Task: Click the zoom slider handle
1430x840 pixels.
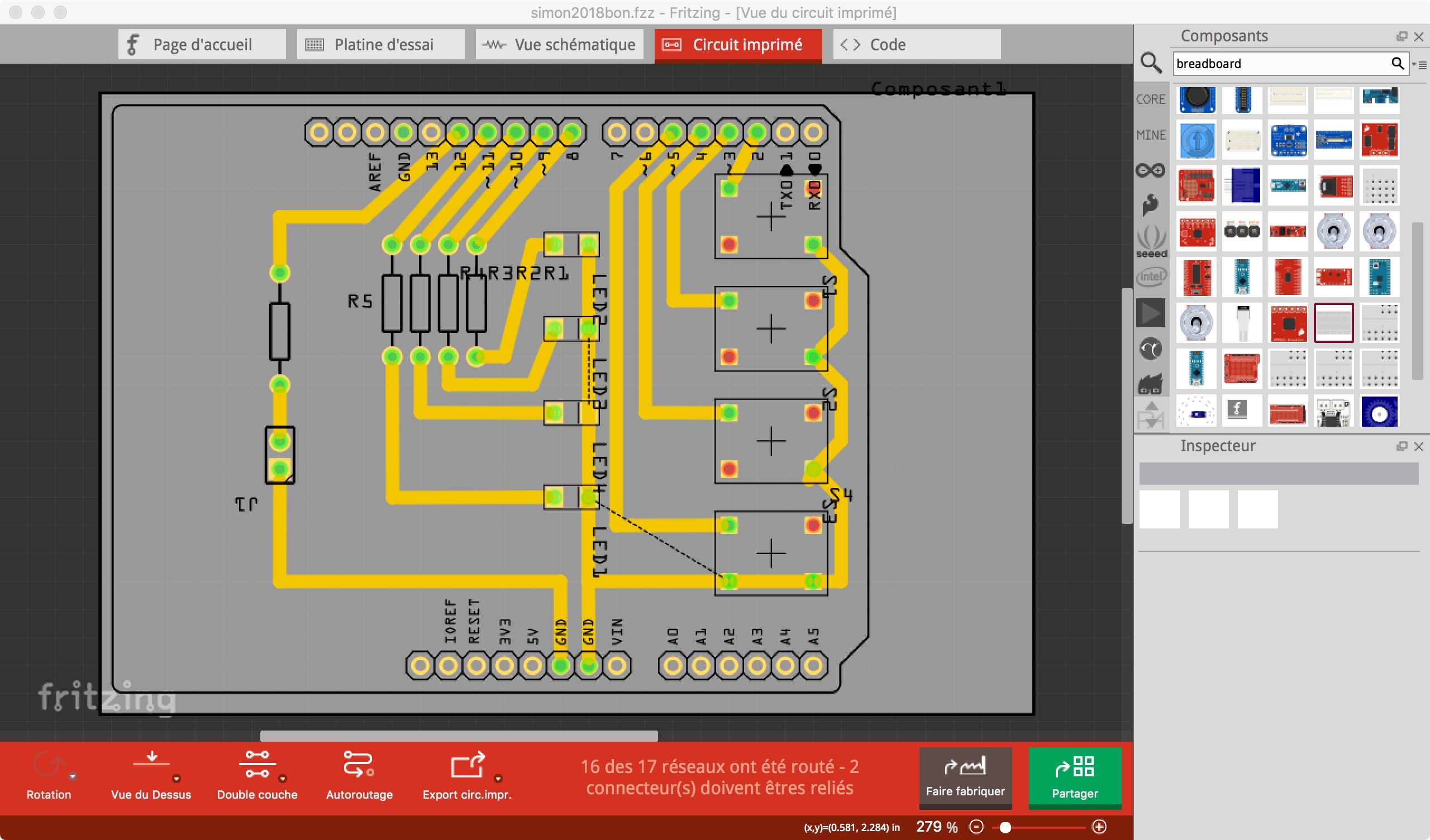Action: [1005, 828]
